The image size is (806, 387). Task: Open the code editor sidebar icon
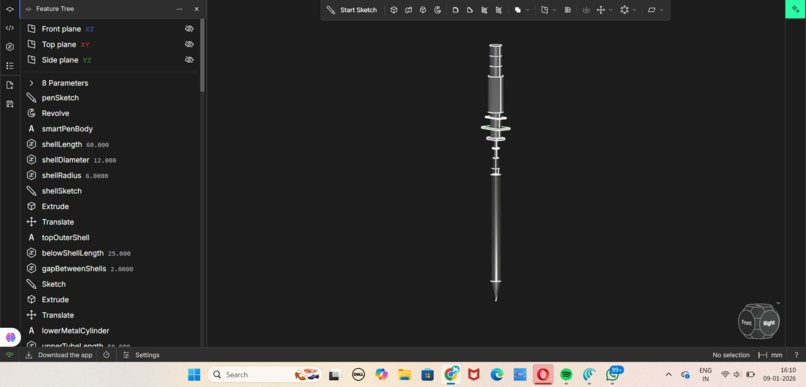pyautogui.click(x=9, y=28)
